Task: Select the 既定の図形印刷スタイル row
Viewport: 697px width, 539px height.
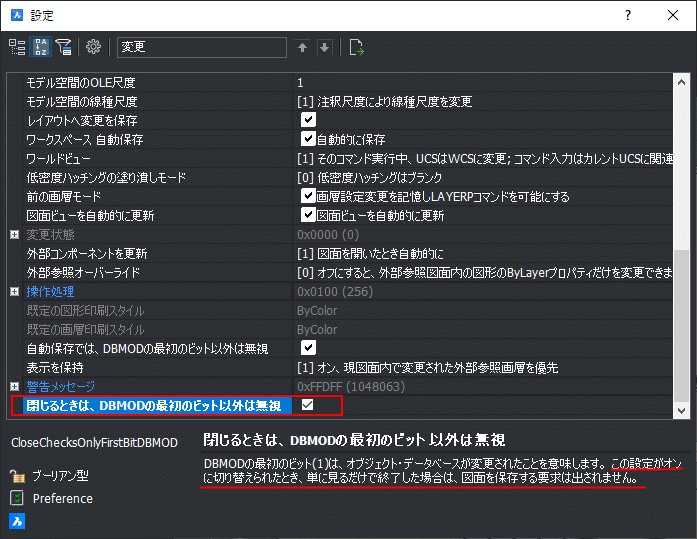Action: pyautogui.click(x=85, y=311)
